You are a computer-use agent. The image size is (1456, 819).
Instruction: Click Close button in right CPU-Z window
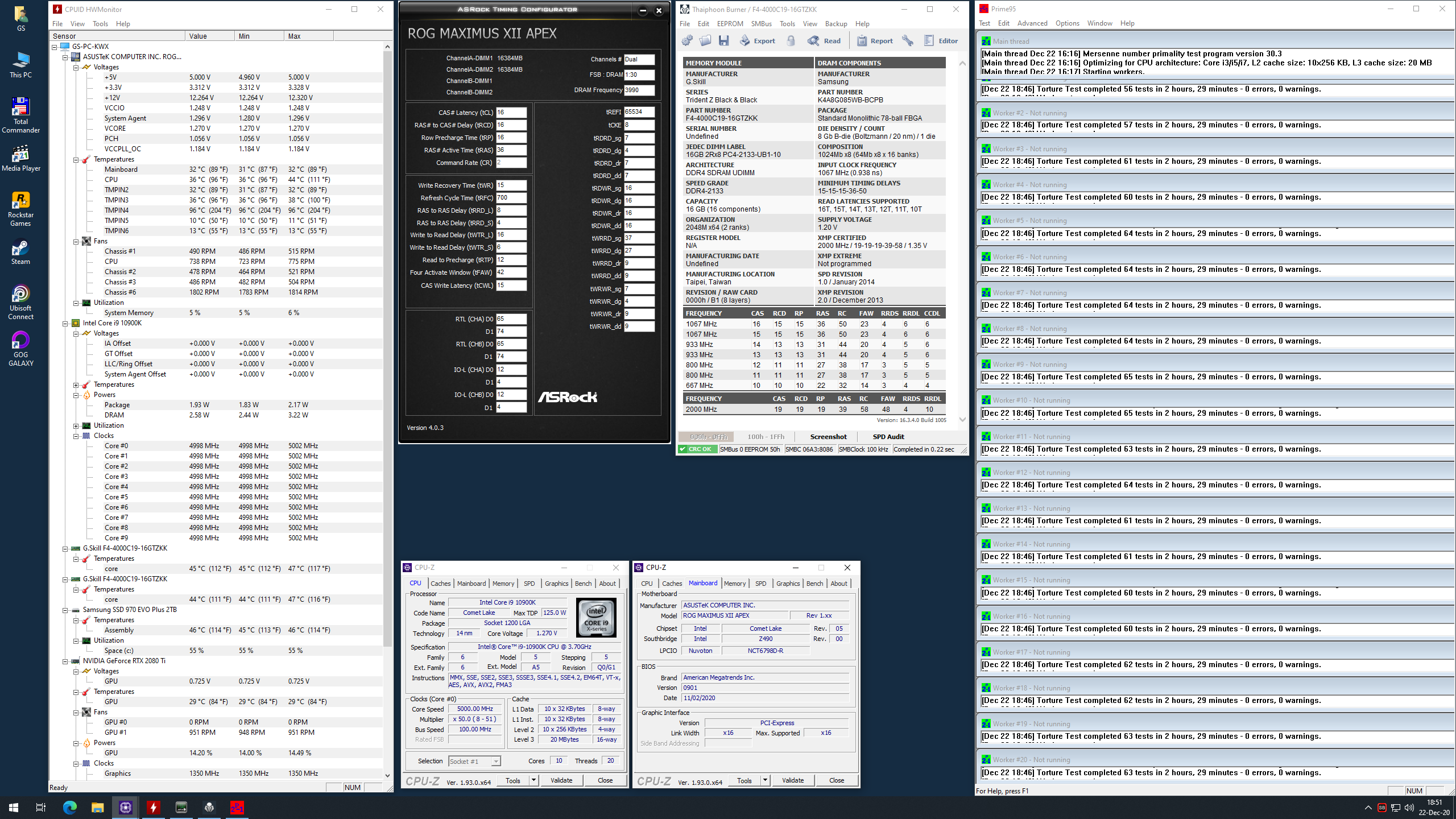[x=837, y=780]
